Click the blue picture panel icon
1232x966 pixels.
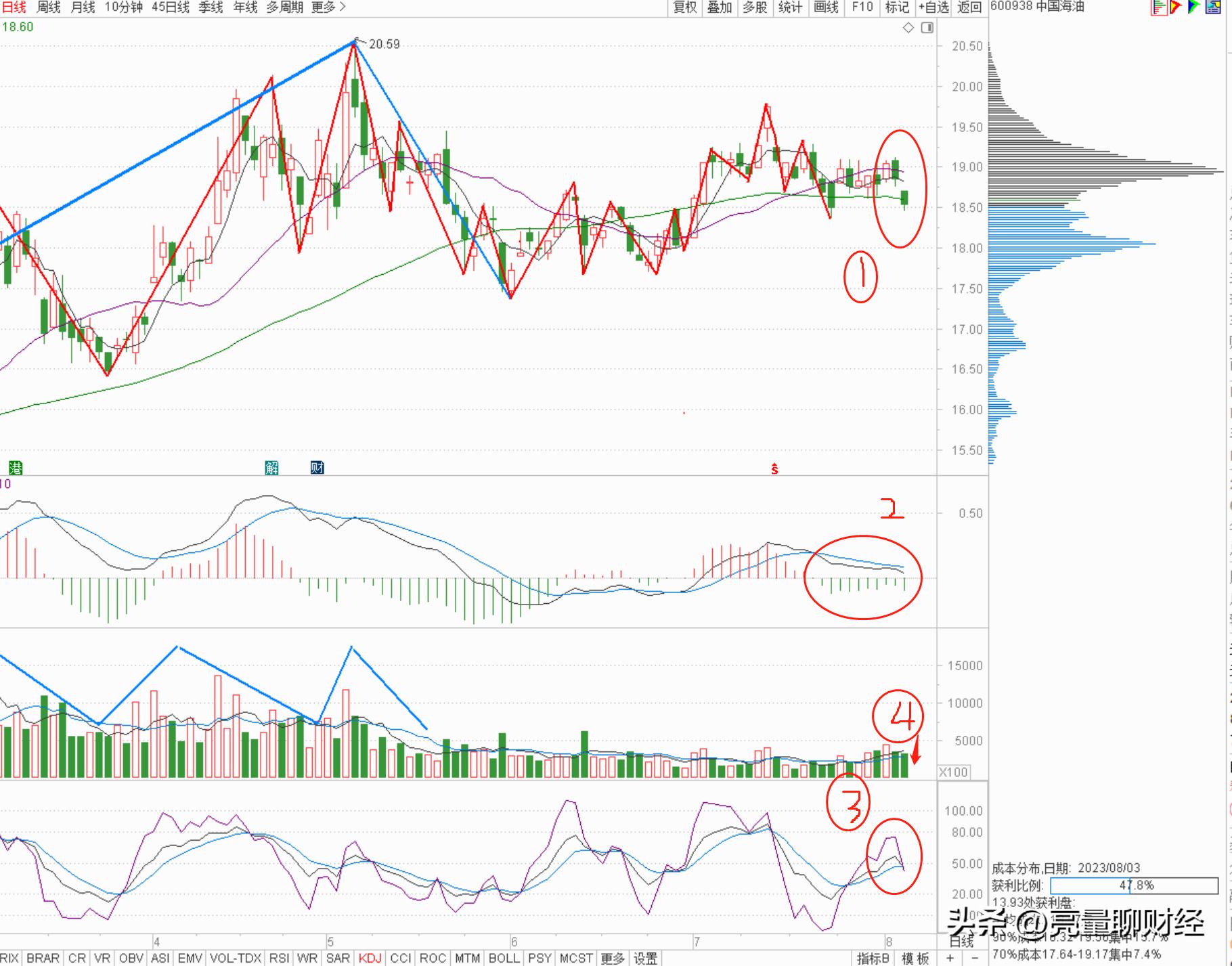(x=1212, y=7)
